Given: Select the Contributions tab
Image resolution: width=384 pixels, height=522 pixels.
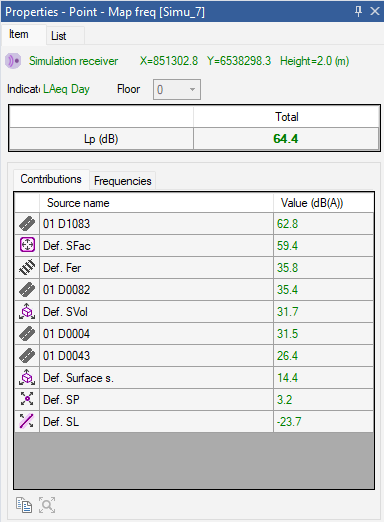Looking at the screenshot, I should (51, 179).
